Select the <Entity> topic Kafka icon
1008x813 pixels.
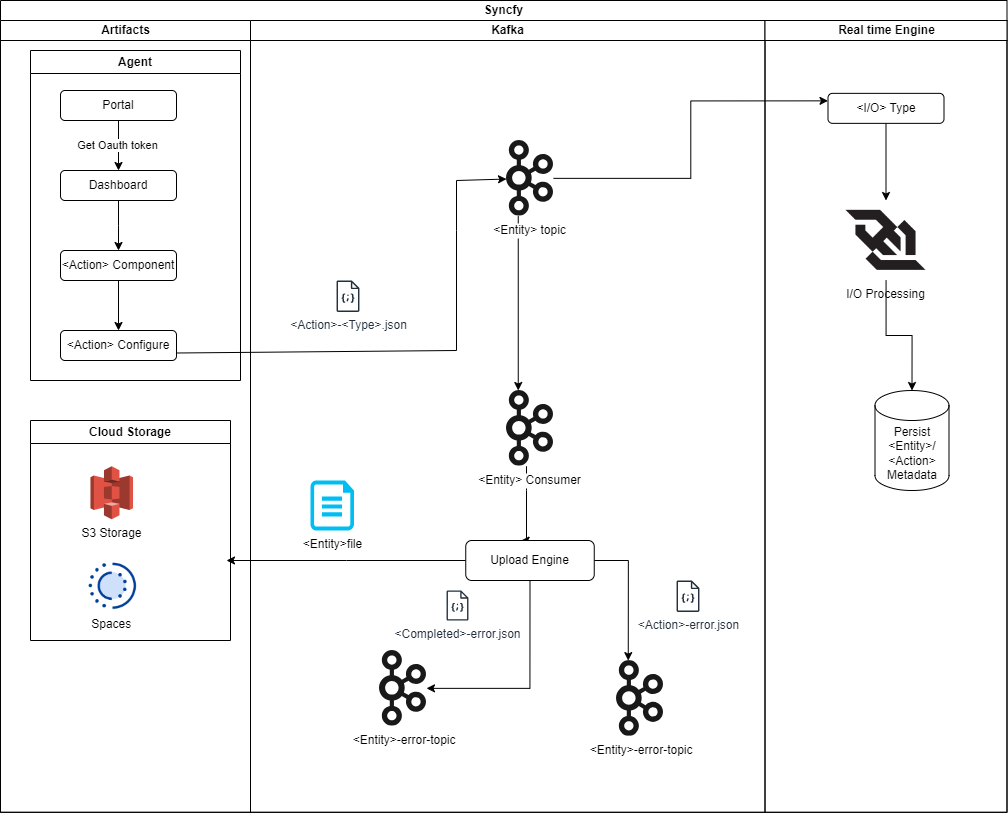click(x=529, y=177)
